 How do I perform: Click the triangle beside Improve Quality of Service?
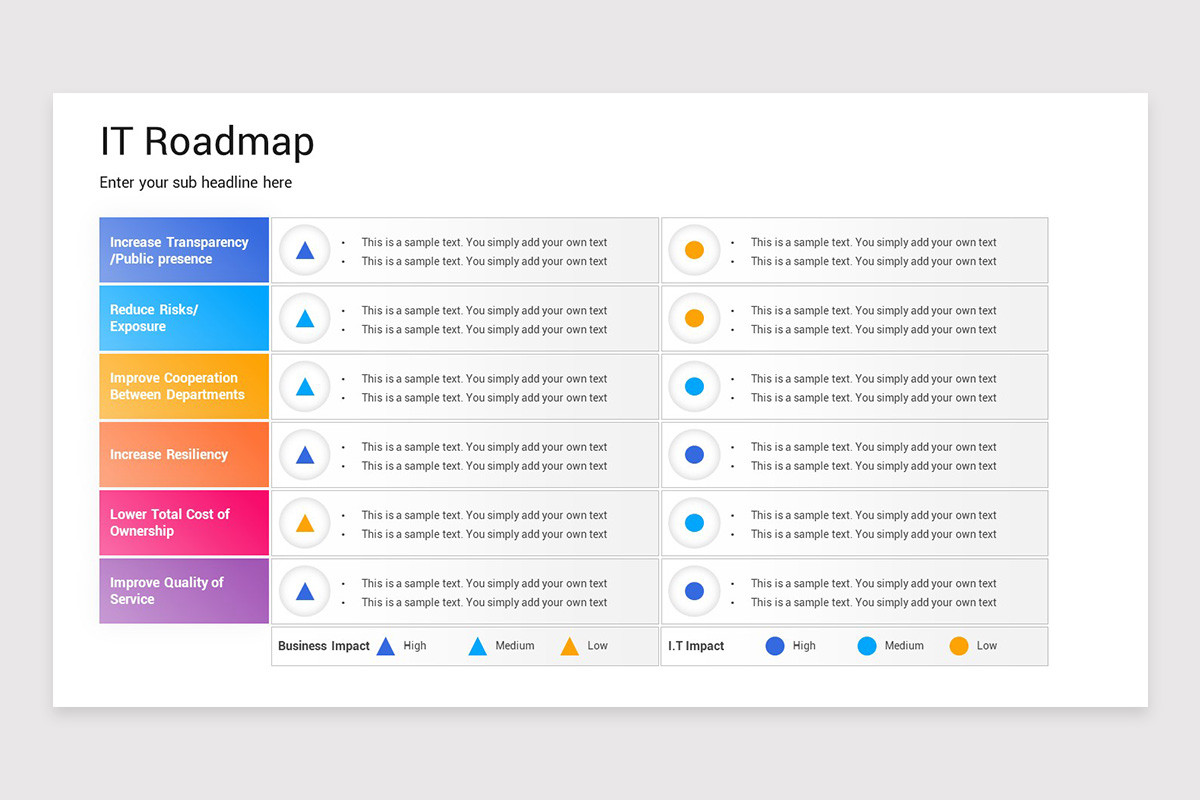pos(305,591)
